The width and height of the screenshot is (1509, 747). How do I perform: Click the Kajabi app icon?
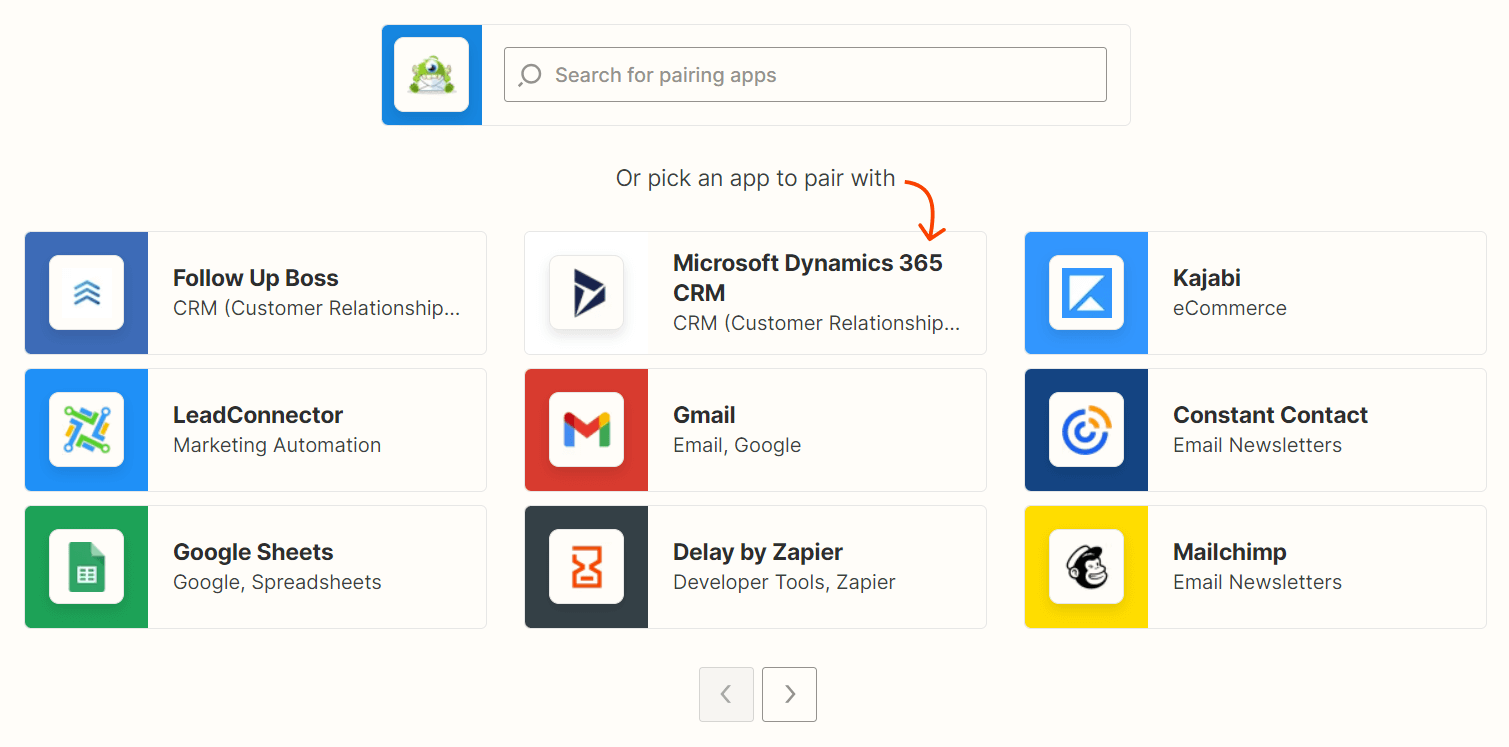tap(1086, 293)
